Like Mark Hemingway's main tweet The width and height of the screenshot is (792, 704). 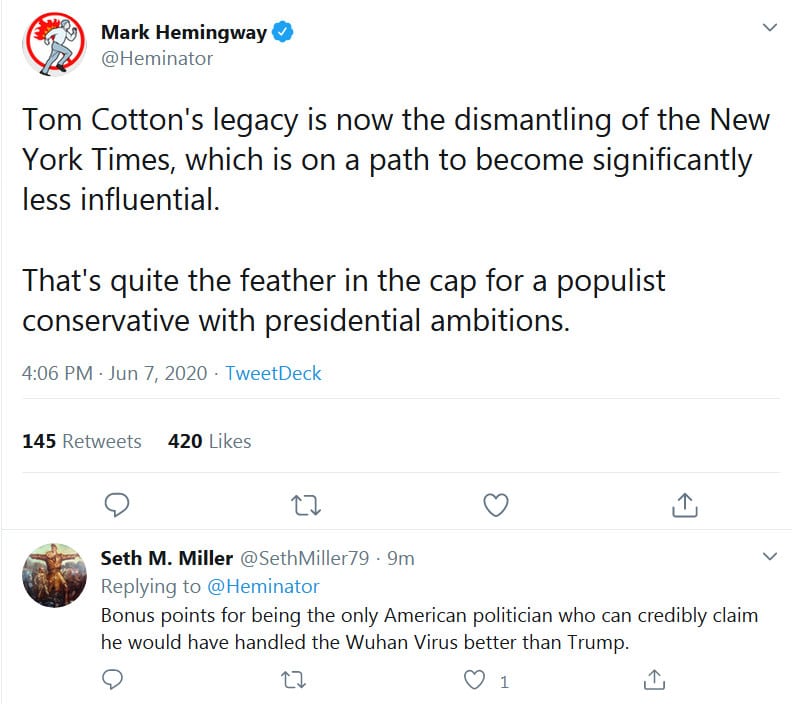tap(496, 505)
